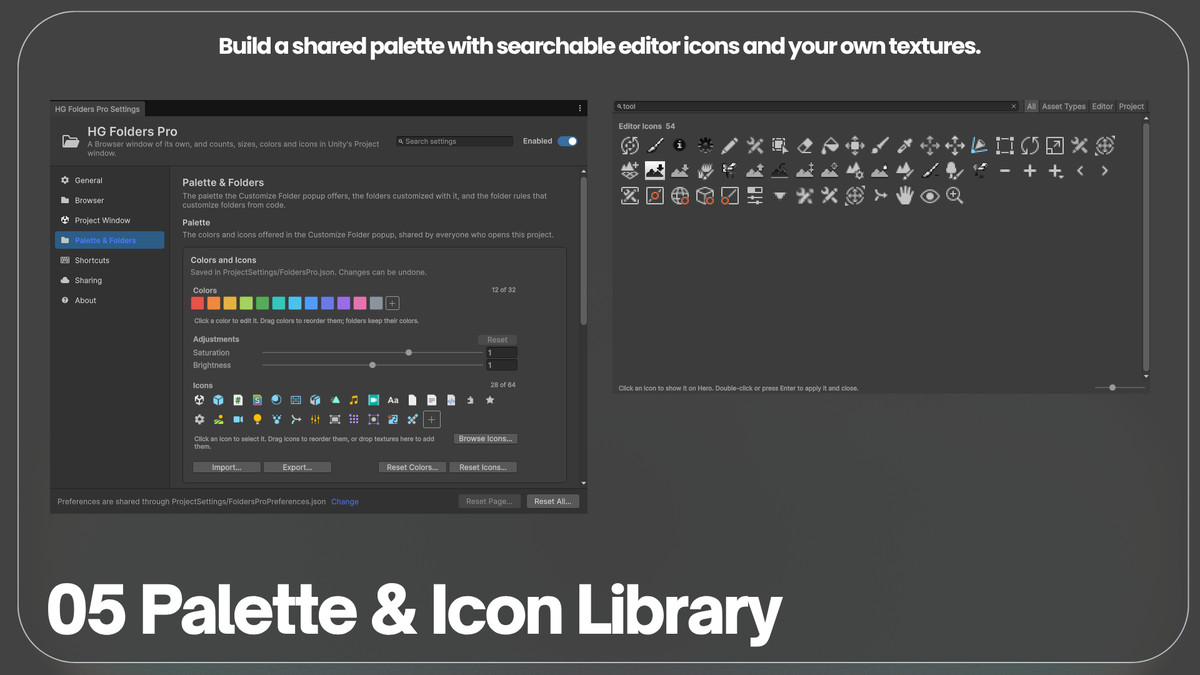The image size is (1200, 675).
Task: Pick the pink color swatch
Action: pos(359,303)
